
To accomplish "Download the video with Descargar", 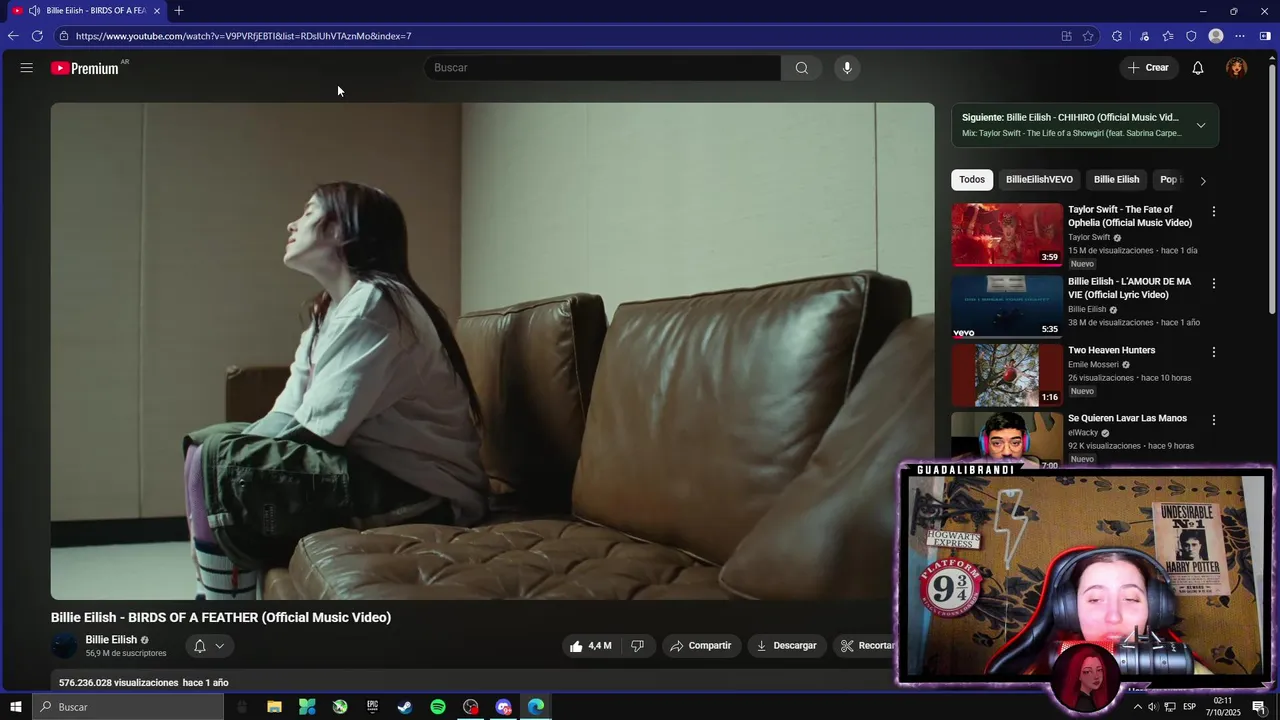I will click(x=787, y=646).
